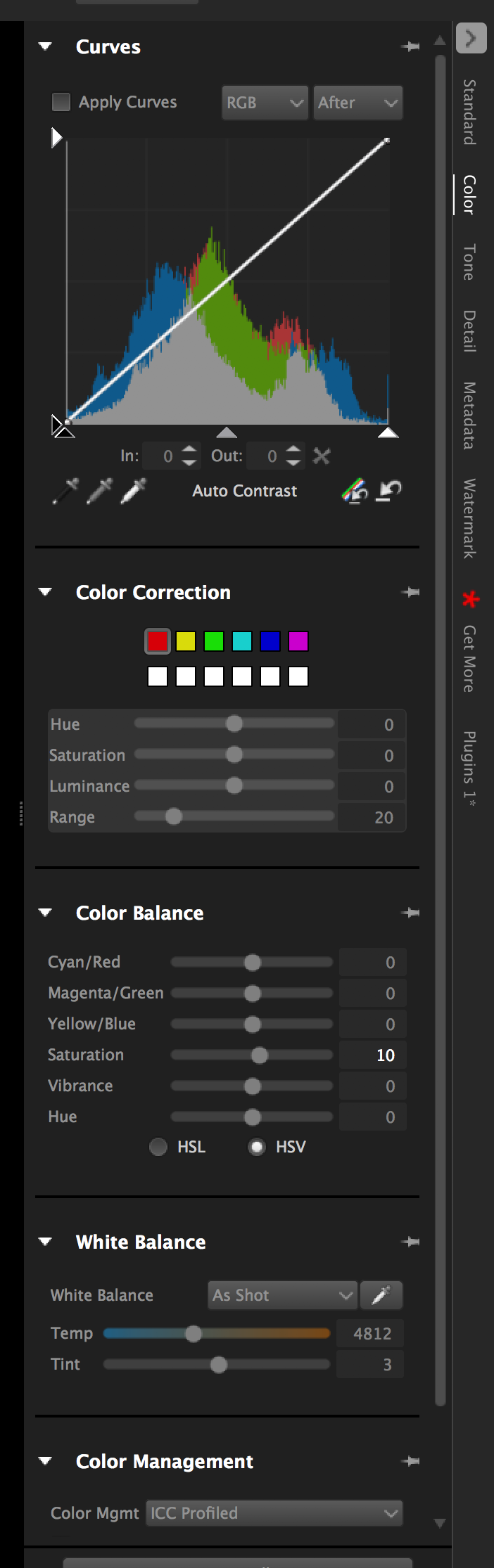Pick white balance with the eyedropper button

point(381,1295)
